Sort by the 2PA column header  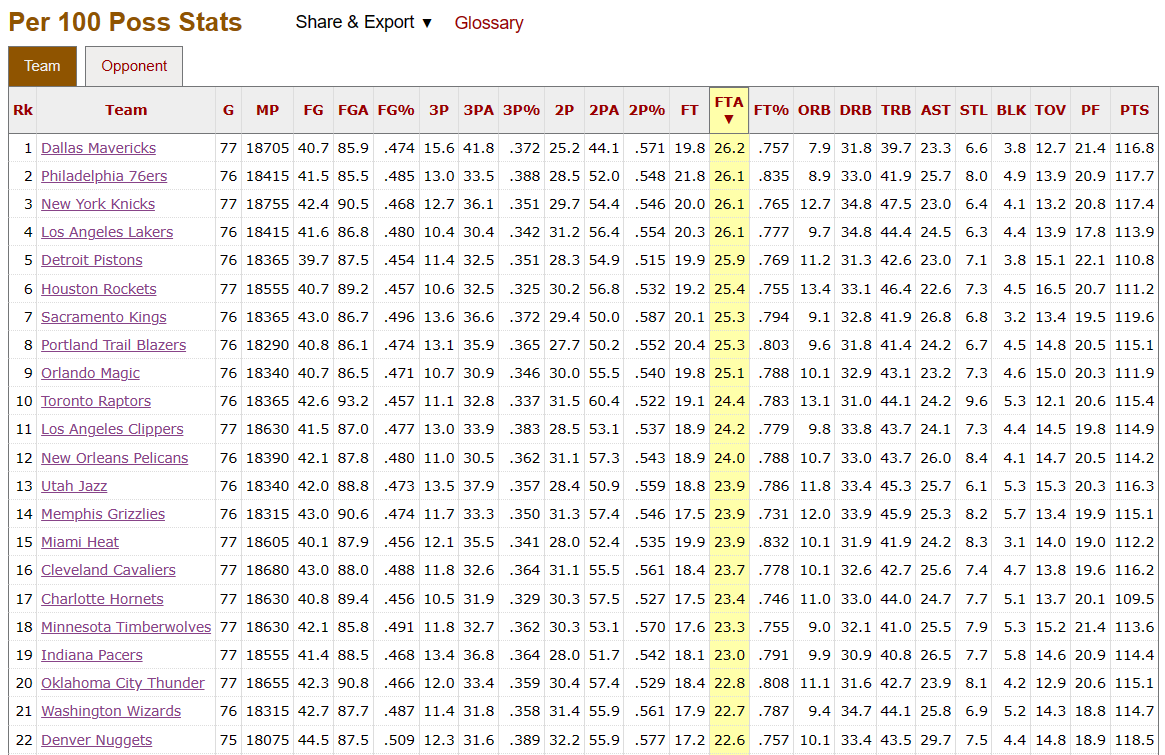(x=604, y=110)
